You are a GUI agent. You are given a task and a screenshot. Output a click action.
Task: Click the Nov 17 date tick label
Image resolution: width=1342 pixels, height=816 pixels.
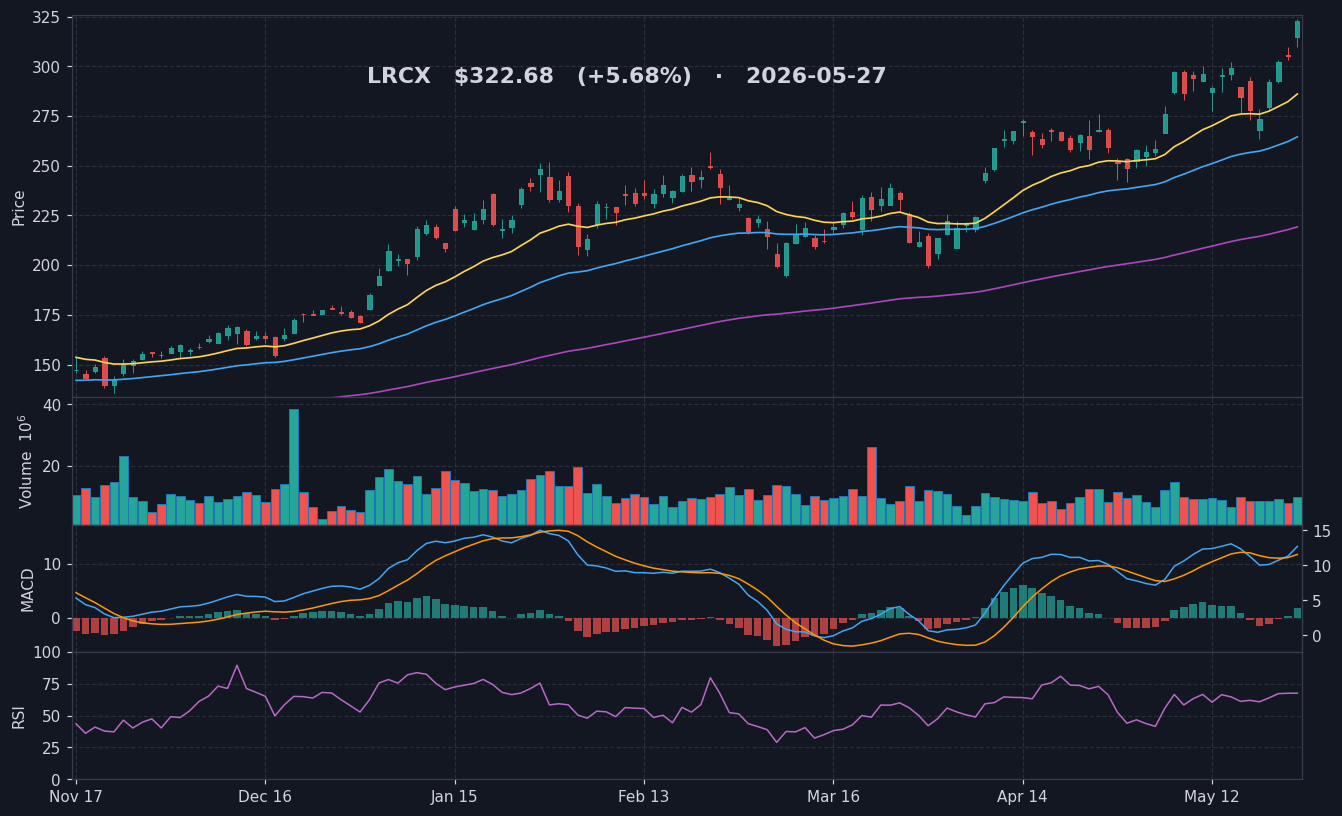(x=77, y=797)
